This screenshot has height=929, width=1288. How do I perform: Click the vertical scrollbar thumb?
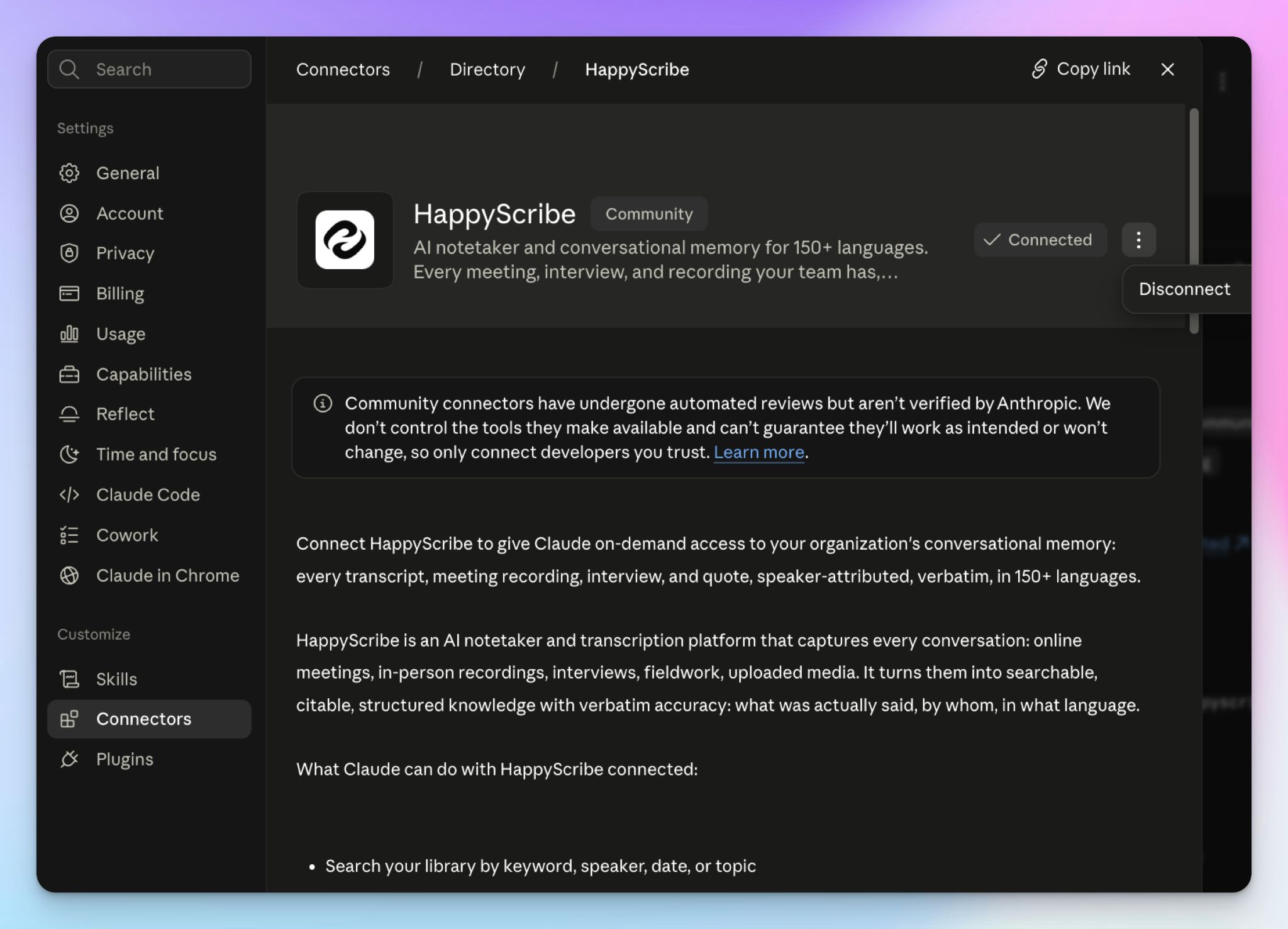click(1194, 221)
